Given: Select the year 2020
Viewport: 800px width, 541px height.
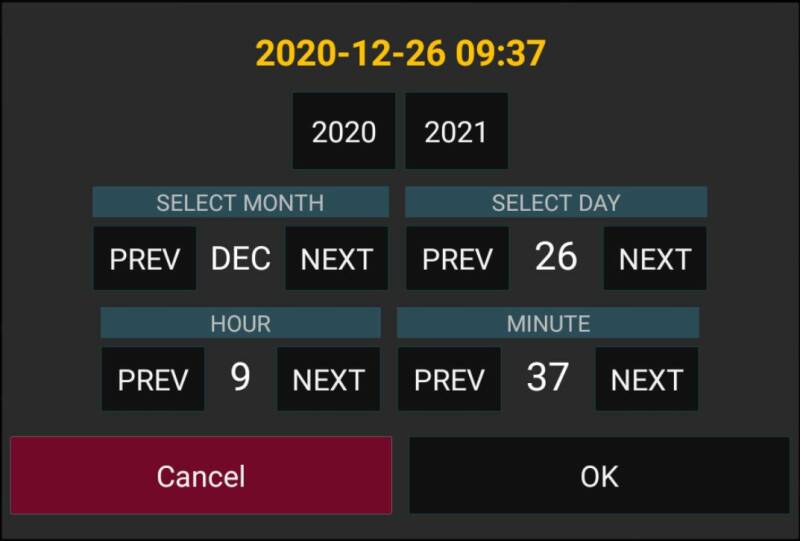Looking at the screenshot, I should point(344,132).
